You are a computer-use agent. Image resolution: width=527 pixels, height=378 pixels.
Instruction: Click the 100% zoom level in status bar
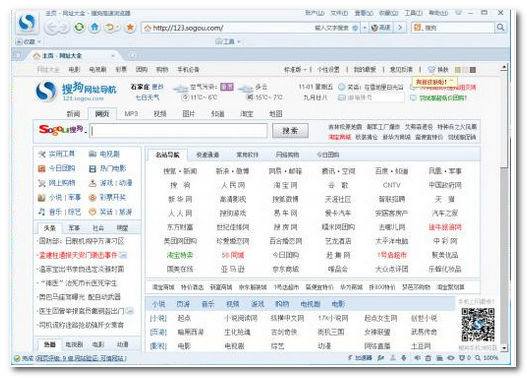tap(491, 358)
